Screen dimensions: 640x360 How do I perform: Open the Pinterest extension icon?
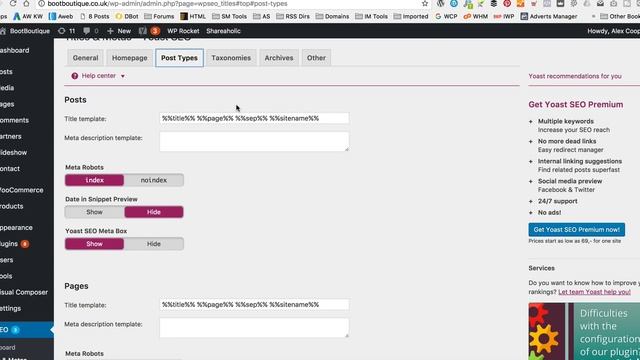pos(507,3)
